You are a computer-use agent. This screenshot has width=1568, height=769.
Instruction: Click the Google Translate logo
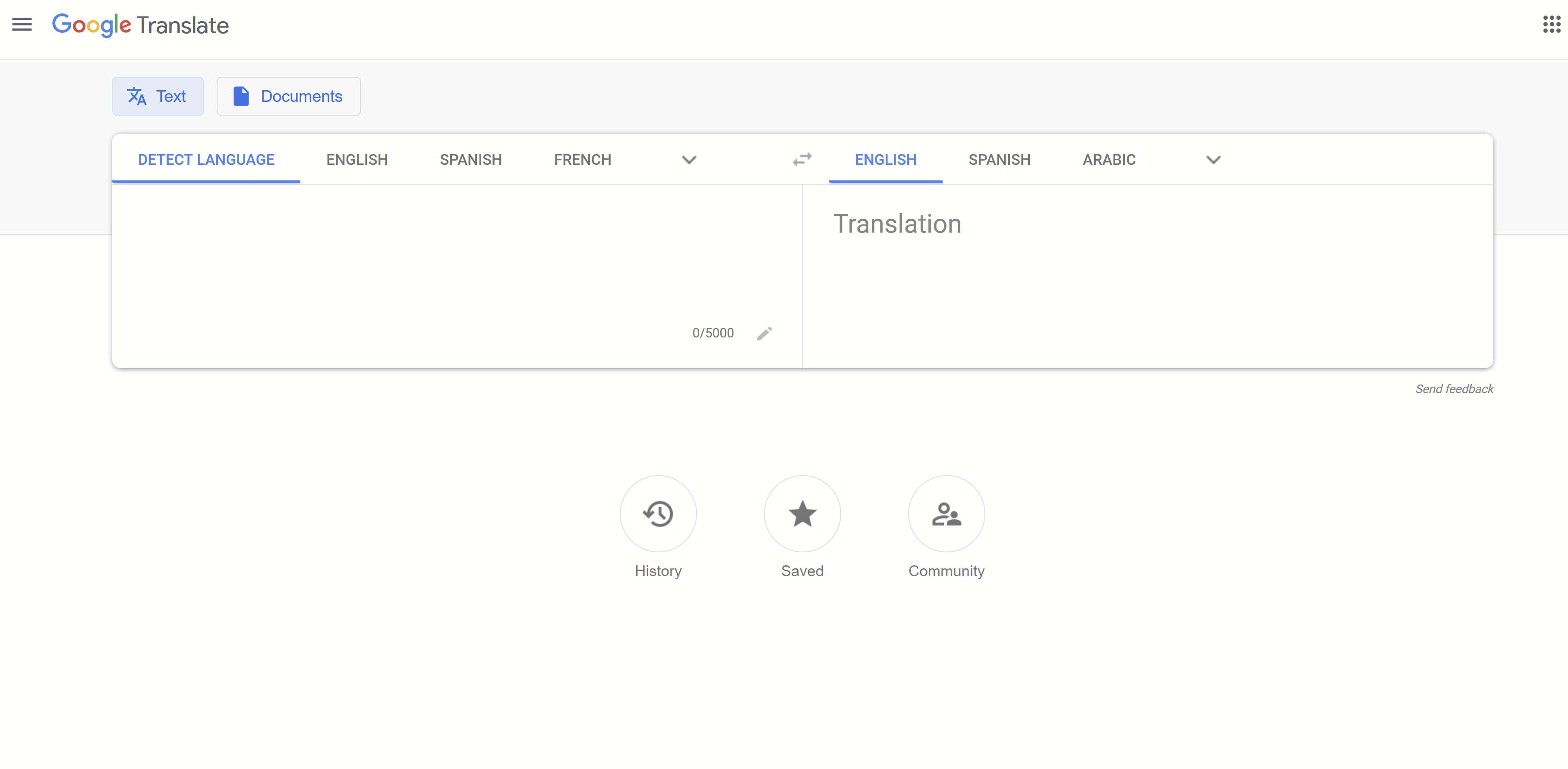pos(140,25)
